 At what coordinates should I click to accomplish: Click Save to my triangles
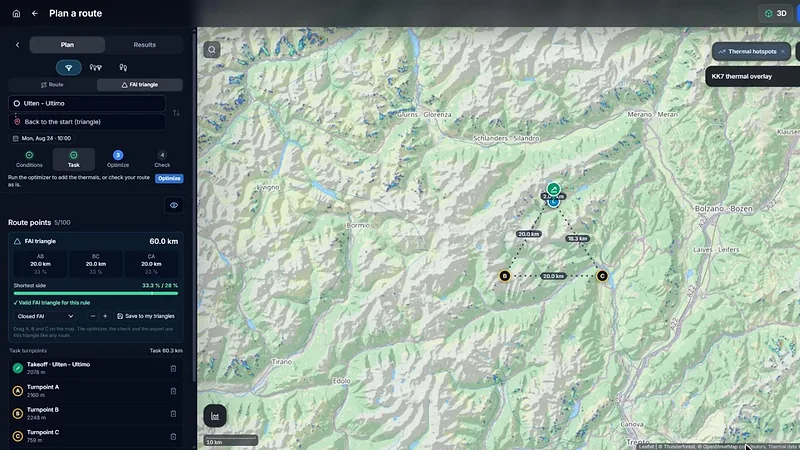(146, 316)
